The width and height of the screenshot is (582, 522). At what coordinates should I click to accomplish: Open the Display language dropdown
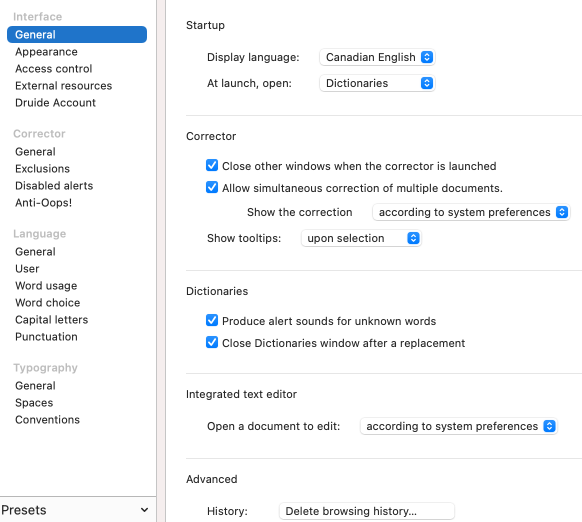tap(377, 57)
